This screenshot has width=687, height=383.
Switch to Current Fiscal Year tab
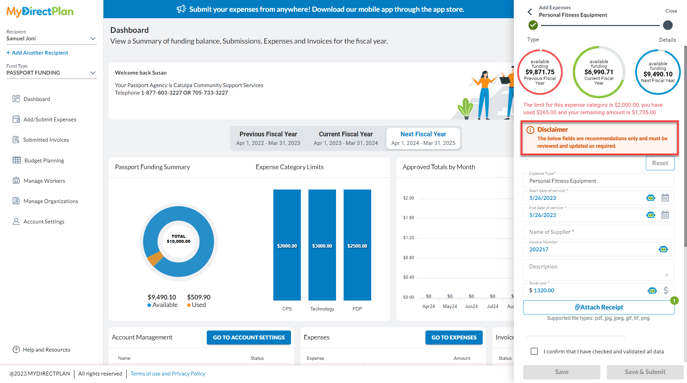pyautogui.click(x=346, y=138)
